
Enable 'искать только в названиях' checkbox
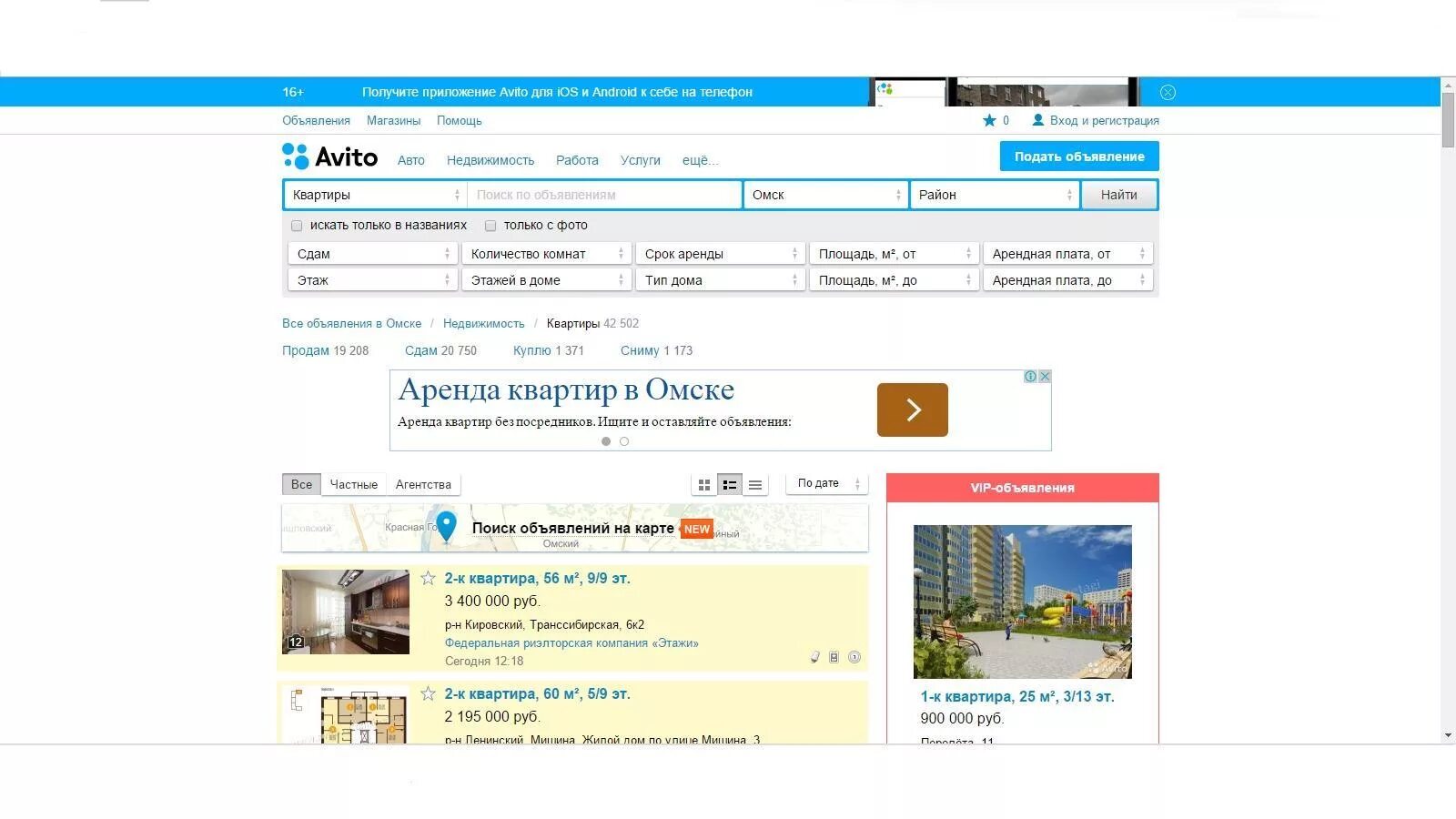click(297, 226)
